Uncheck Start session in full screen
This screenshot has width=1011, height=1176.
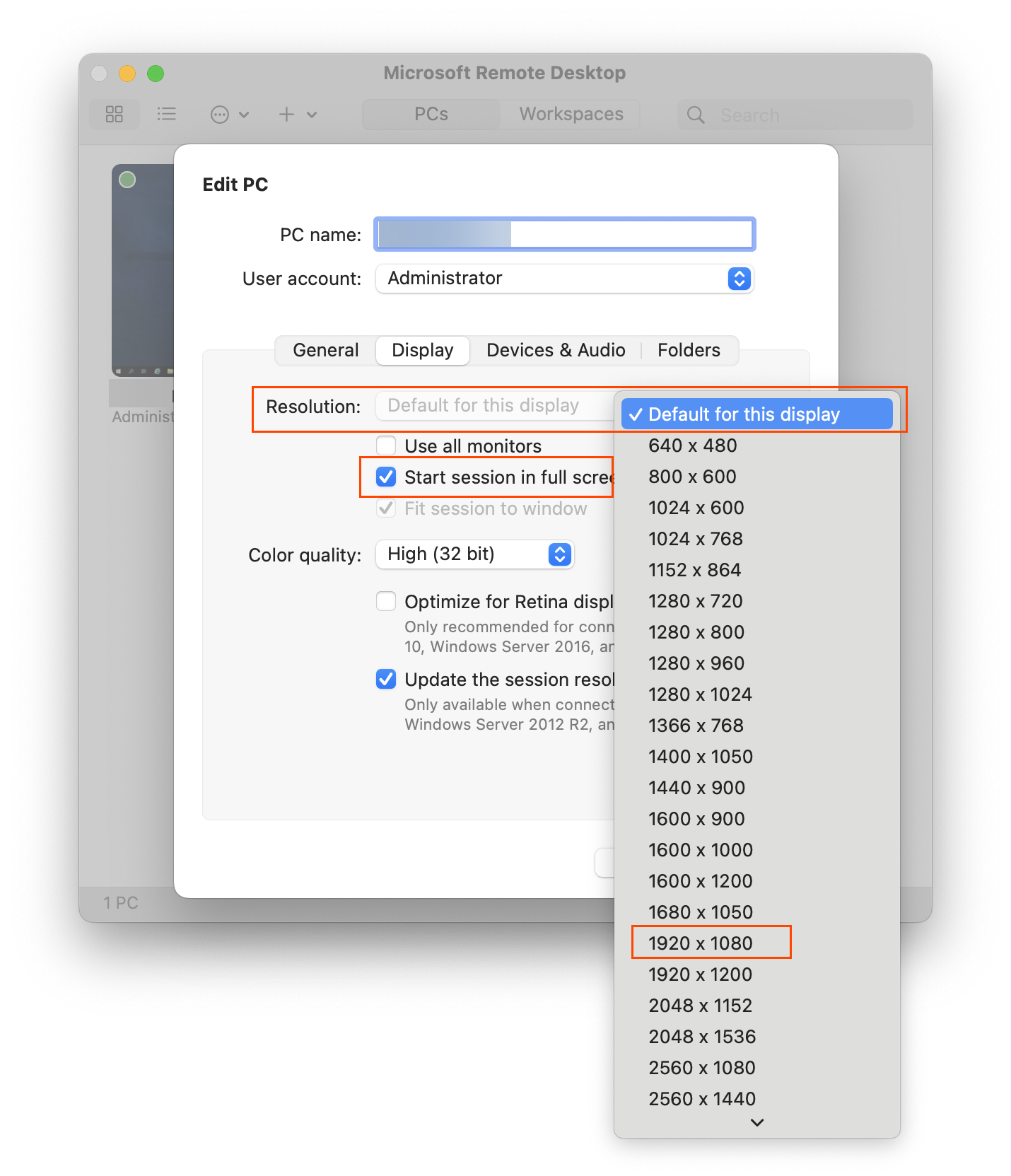tap(386, 477)
